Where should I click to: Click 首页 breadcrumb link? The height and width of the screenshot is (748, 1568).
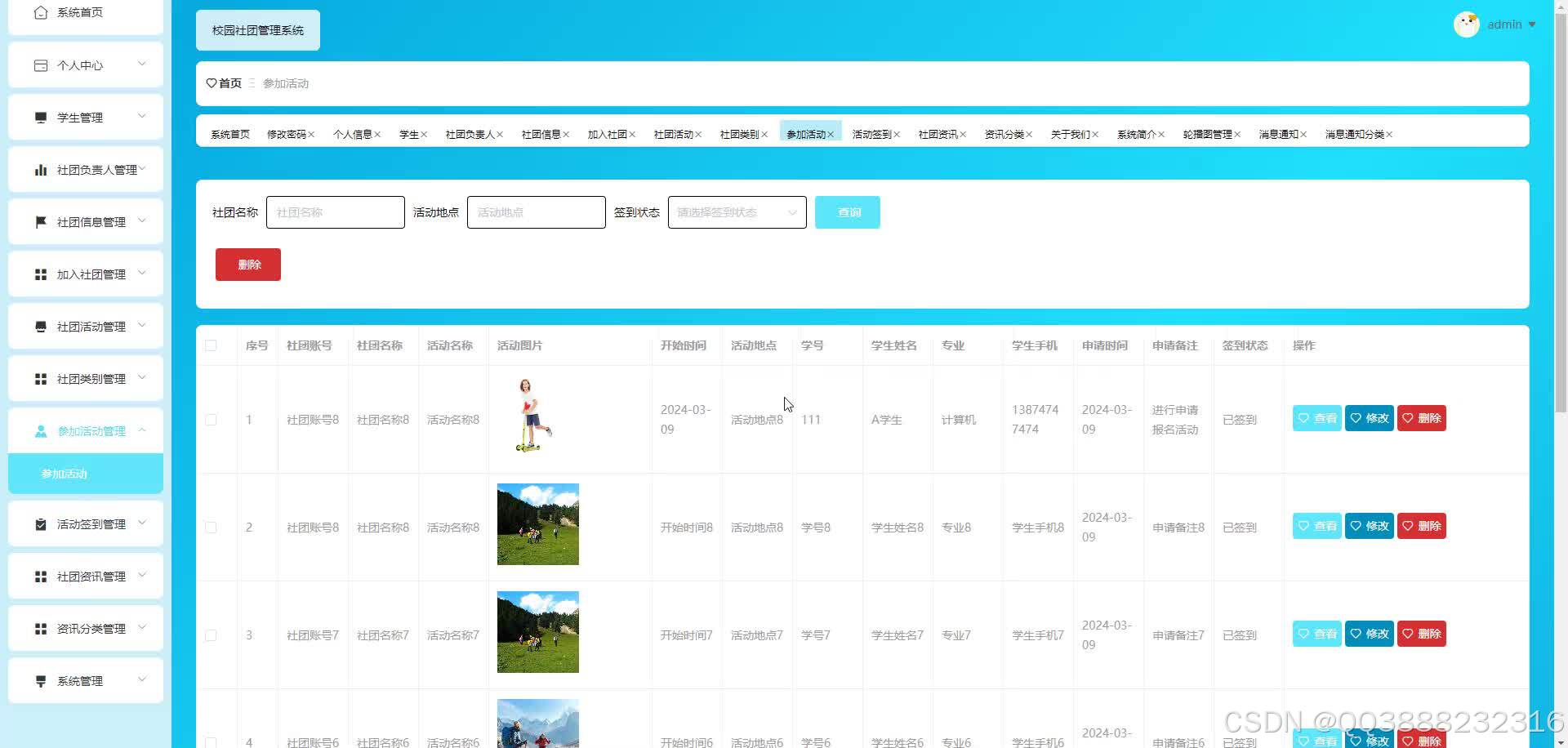point(230,83)
